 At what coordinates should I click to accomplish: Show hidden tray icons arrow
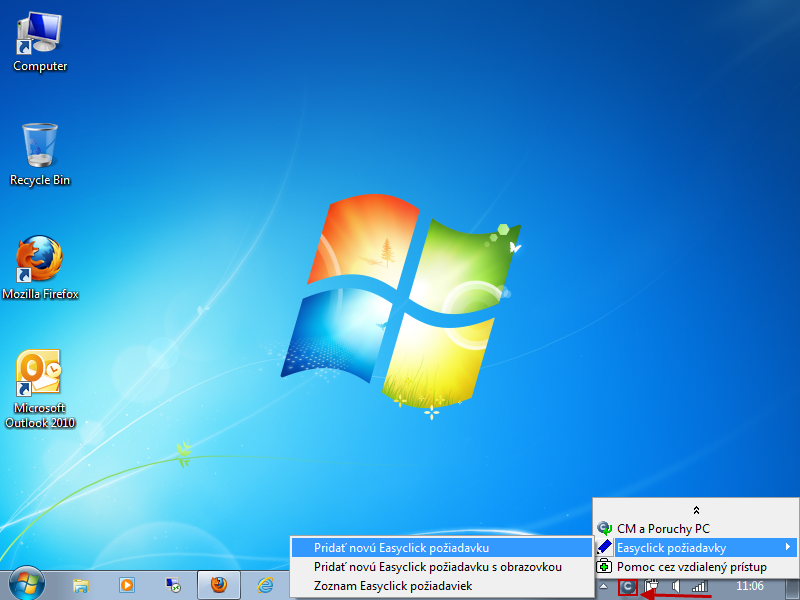tap(604, 586)
